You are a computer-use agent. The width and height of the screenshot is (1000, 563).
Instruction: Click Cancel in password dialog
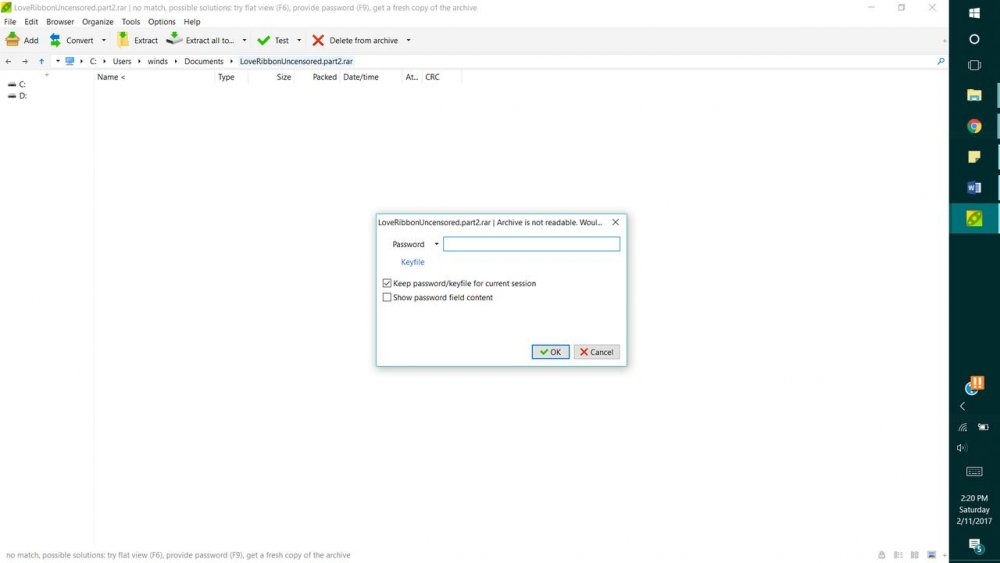pos(597,352)
